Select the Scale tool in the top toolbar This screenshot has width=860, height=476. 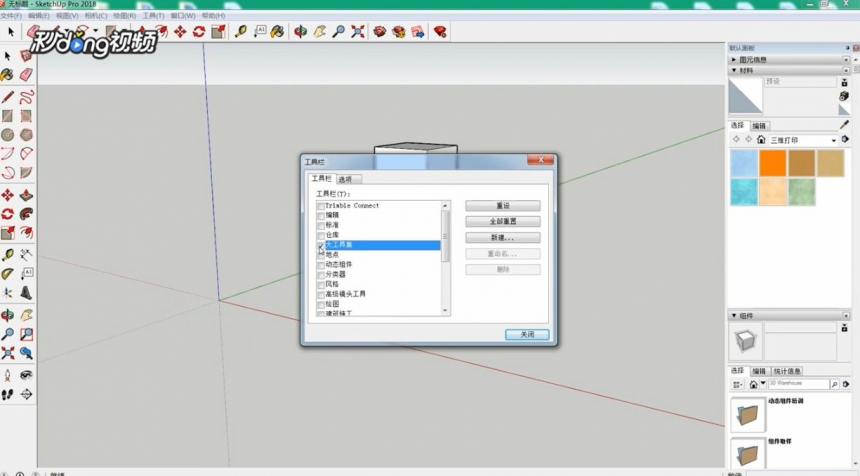(x=218, y=32)
